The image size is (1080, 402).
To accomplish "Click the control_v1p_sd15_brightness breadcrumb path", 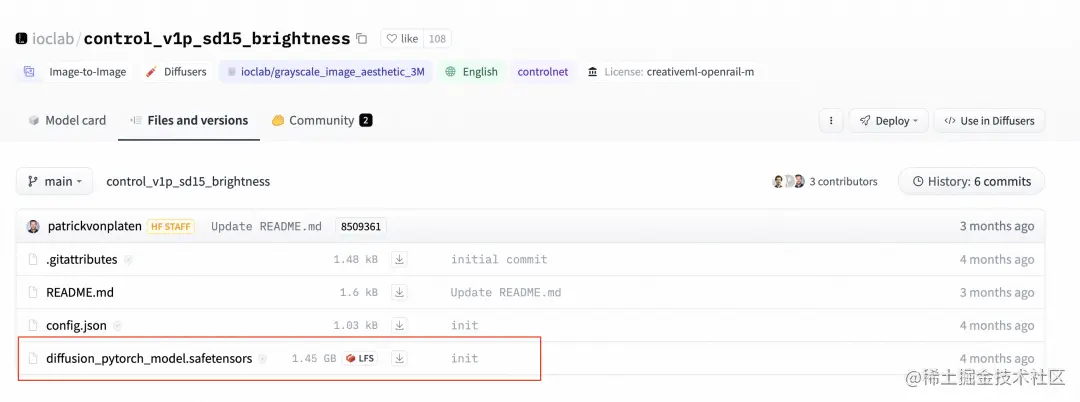I will (188, 182).
